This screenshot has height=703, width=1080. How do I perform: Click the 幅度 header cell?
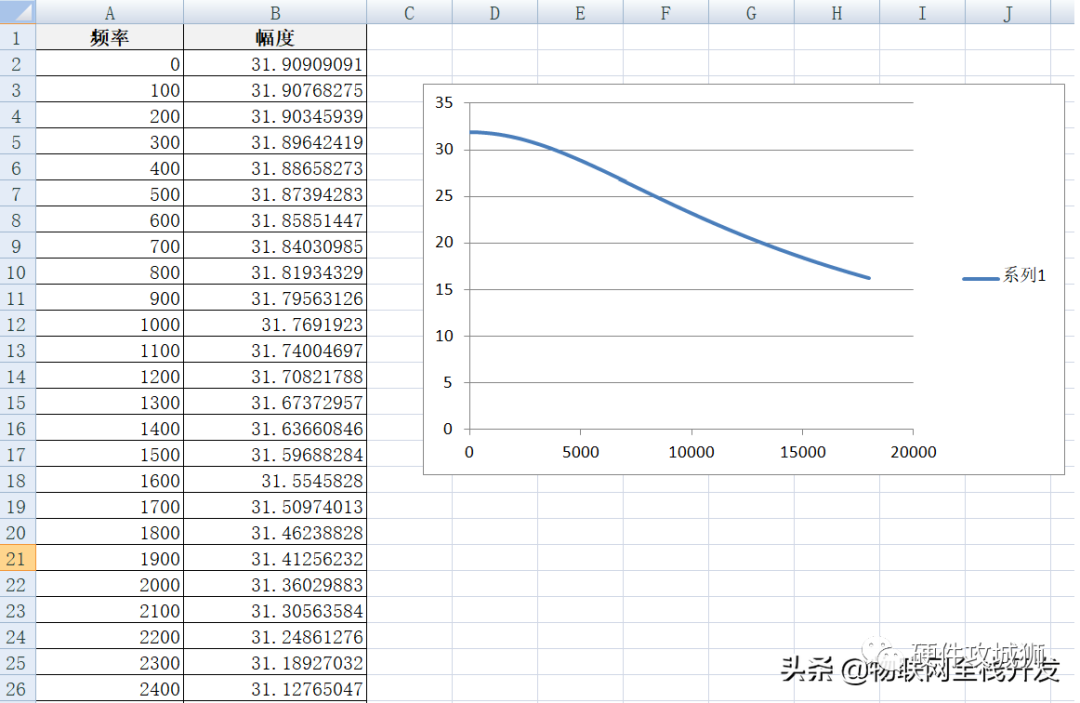point(275,38)
